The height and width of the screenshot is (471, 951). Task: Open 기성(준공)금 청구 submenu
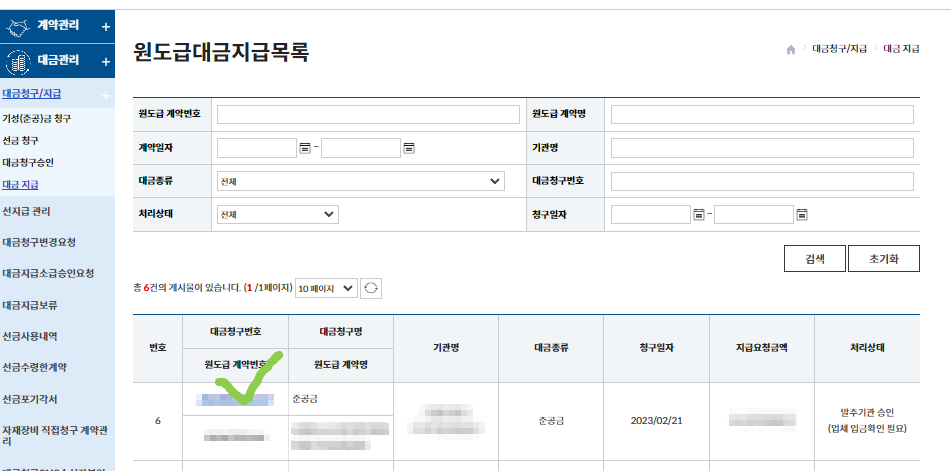36,118
